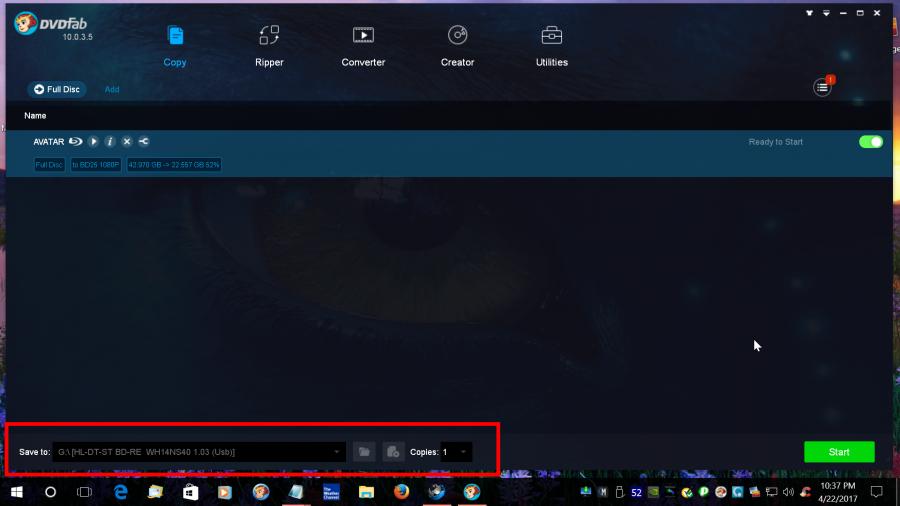The width and height of the screenshot is (900, 506).
Task: Click the Name column header
Action: point(35,116)
